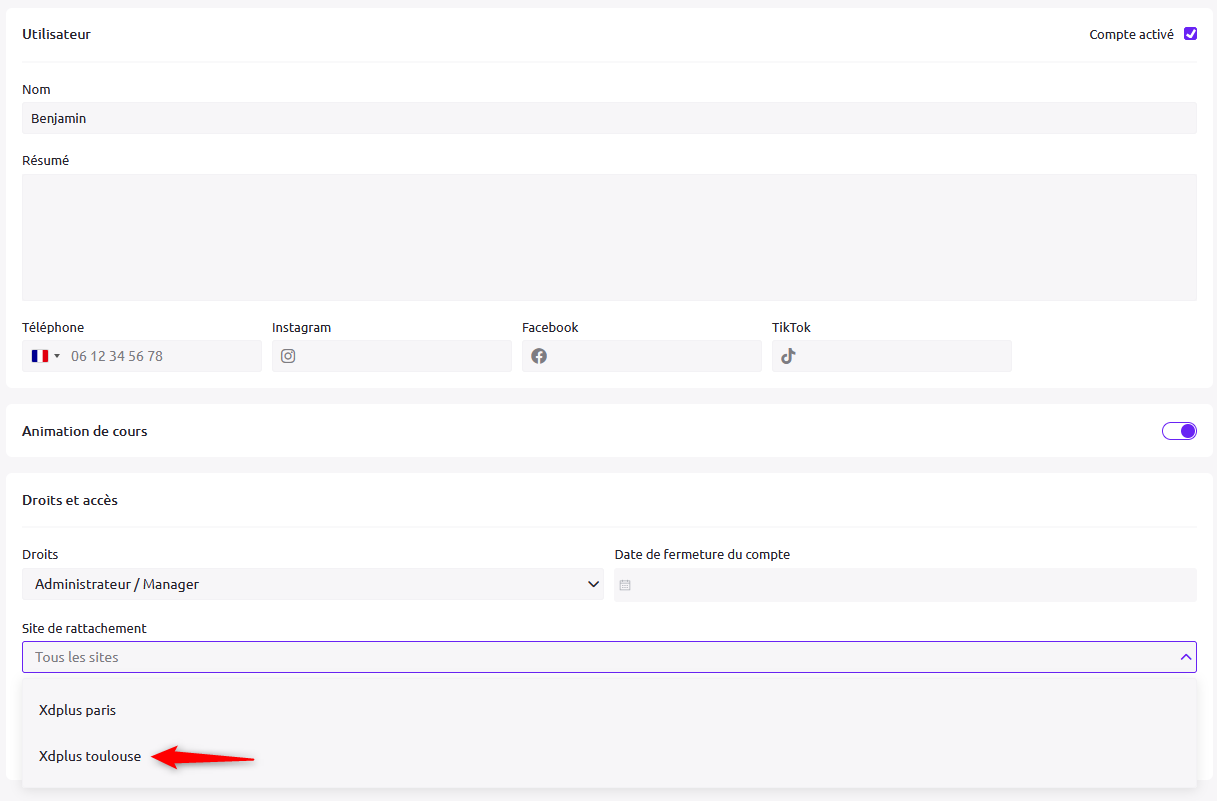This screenshot has height=801, width=1217.
Task: Select Xdplus paris from the list
Action: 78,710
